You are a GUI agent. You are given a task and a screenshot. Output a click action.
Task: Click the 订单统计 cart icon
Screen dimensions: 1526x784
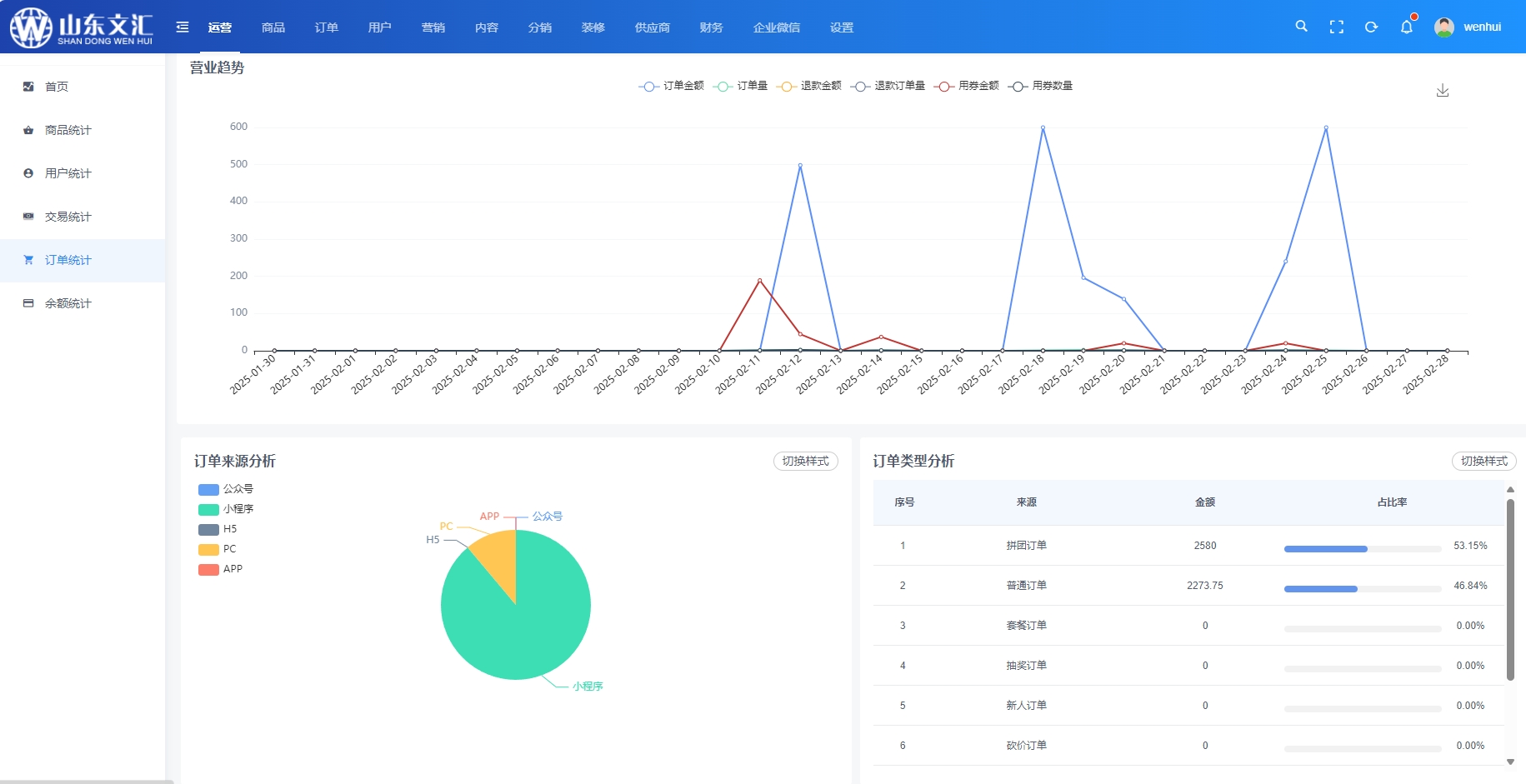click(x=28, y=260)
